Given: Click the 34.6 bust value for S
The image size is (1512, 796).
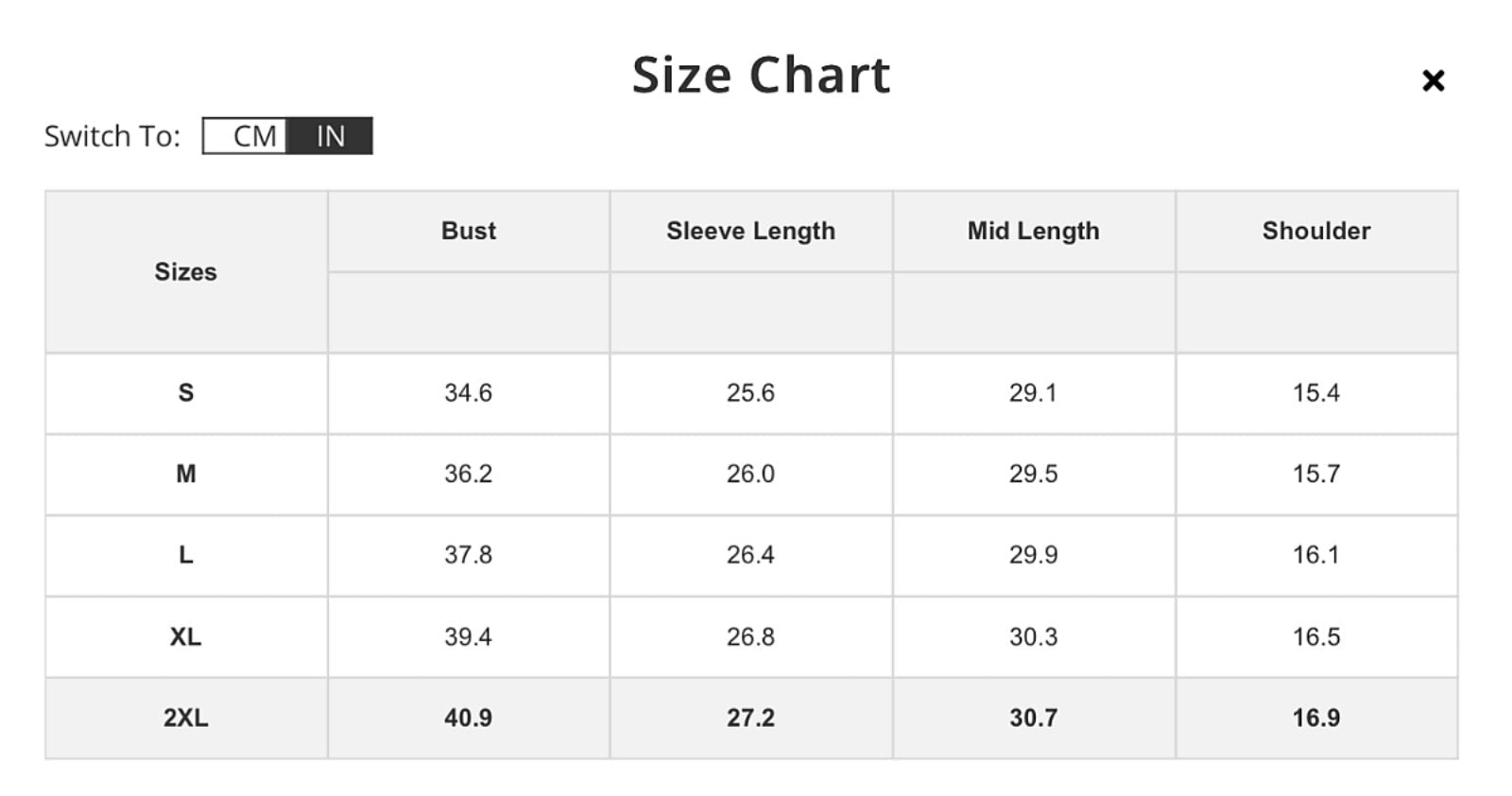Looking at the screenshot, I should click(x=469, y=393).
